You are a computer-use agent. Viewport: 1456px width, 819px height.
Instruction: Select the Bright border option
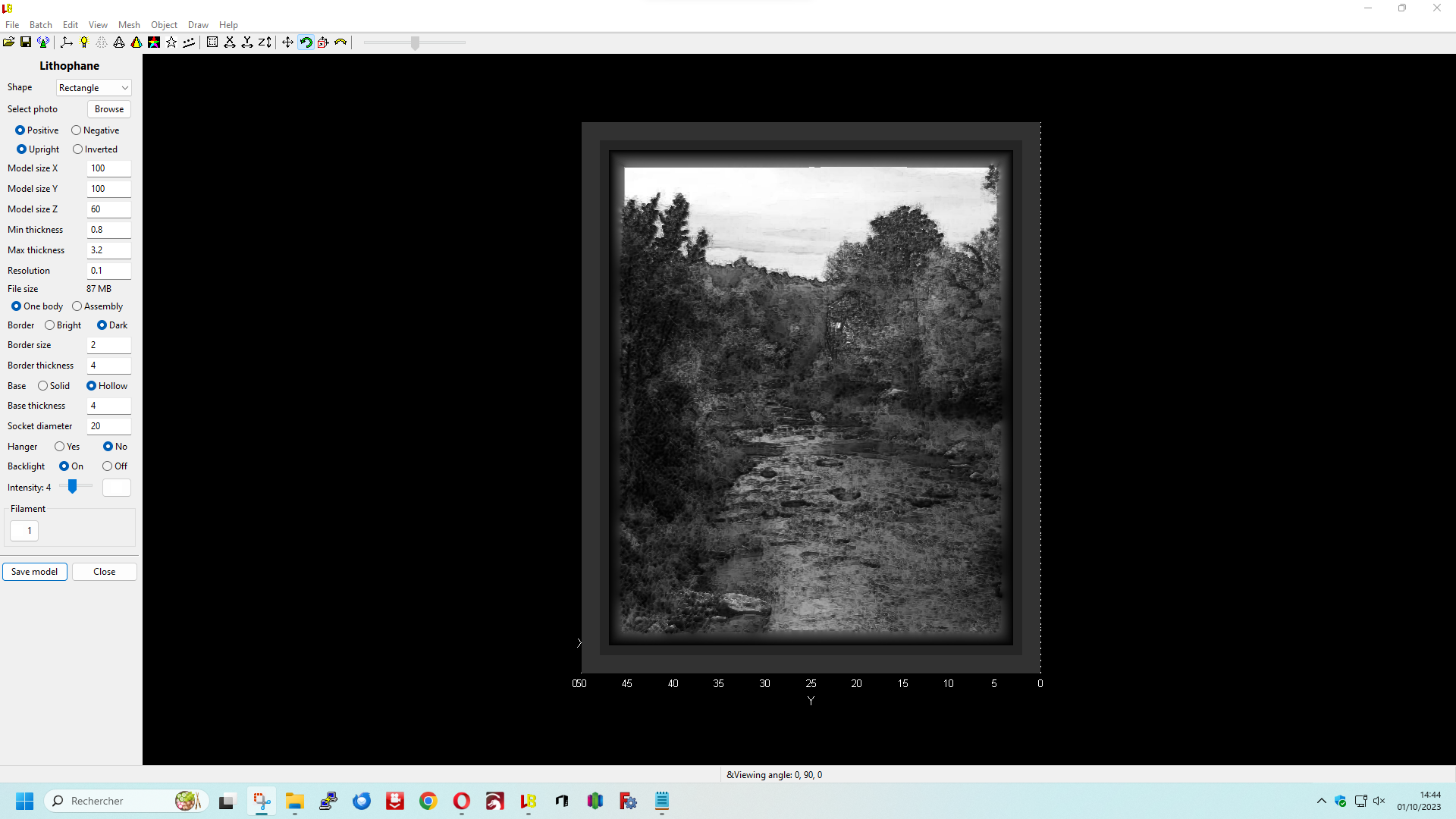point(50,325)
